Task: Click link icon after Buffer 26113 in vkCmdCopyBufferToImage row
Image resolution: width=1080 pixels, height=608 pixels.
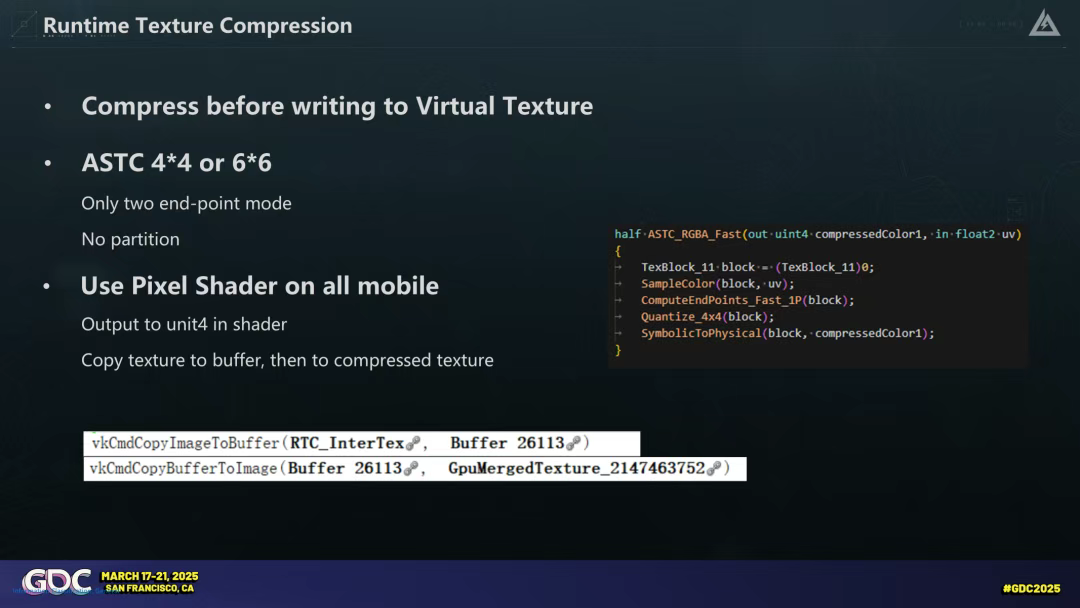Action: pos(411,468)
